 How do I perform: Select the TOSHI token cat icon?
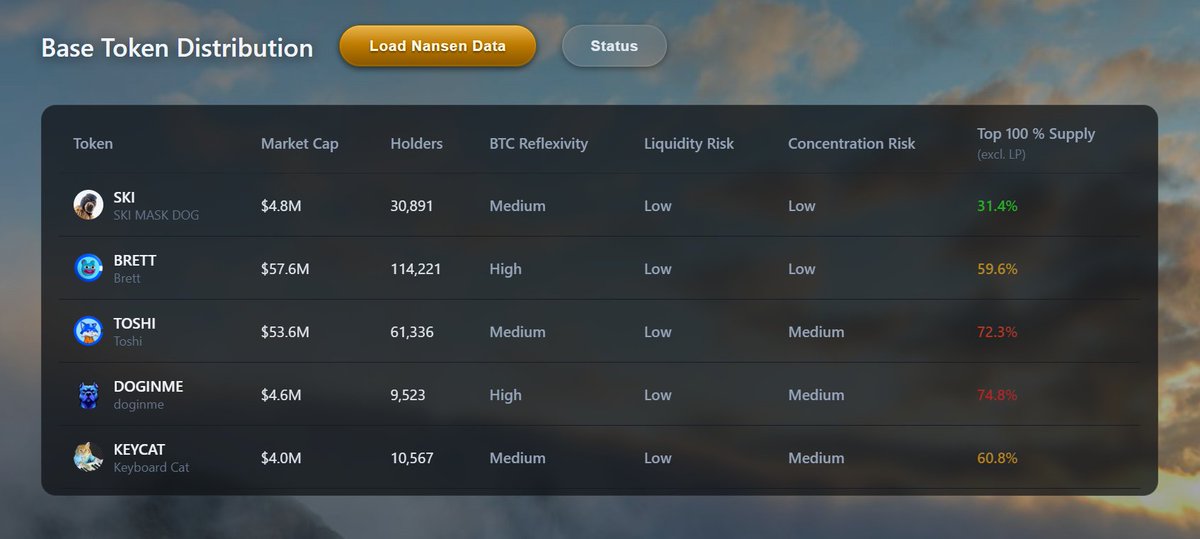tap(89, 331)
